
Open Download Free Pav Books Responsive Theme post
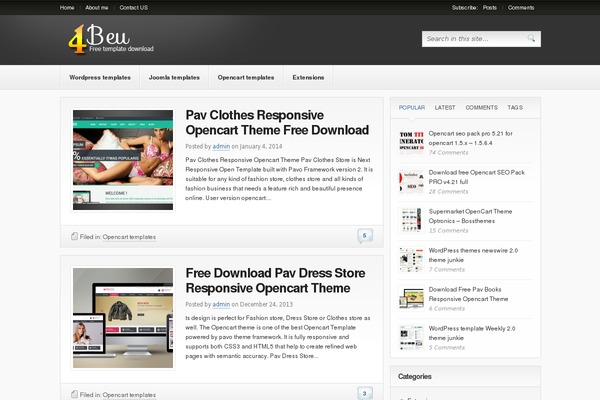point(468,294)
